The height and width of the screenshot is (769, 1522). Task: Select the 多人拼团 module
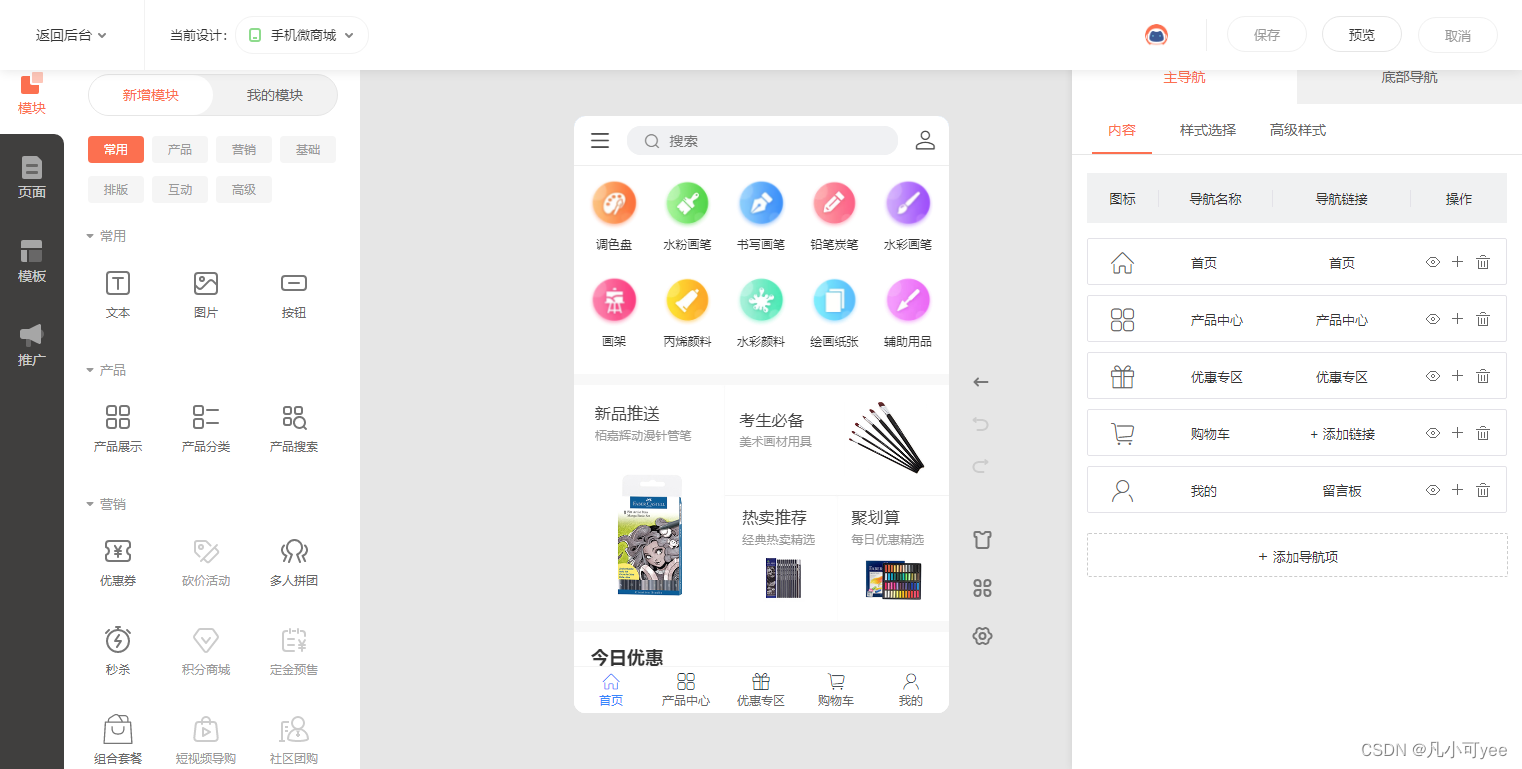pyautogui.click(x=294, y=563)
